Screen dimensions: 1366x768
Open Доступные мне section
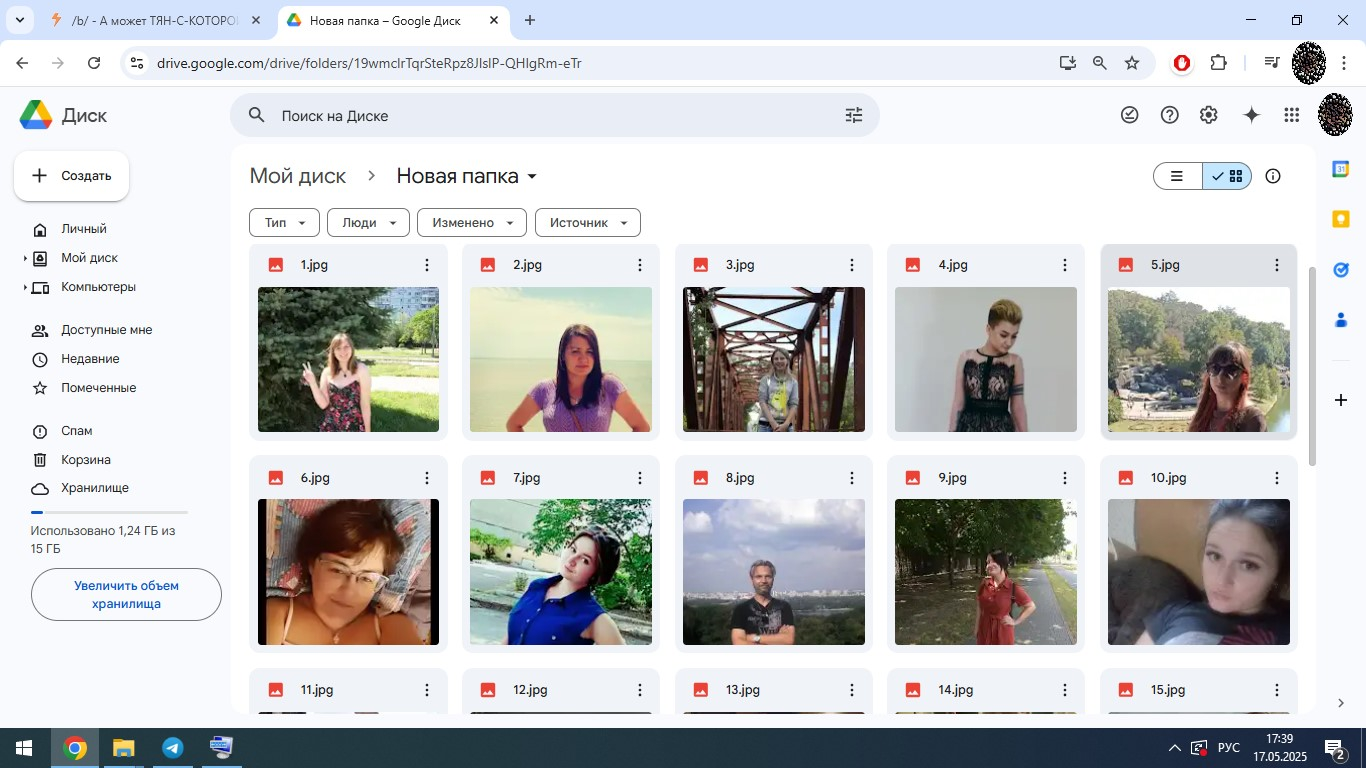[x=106, y=330]
